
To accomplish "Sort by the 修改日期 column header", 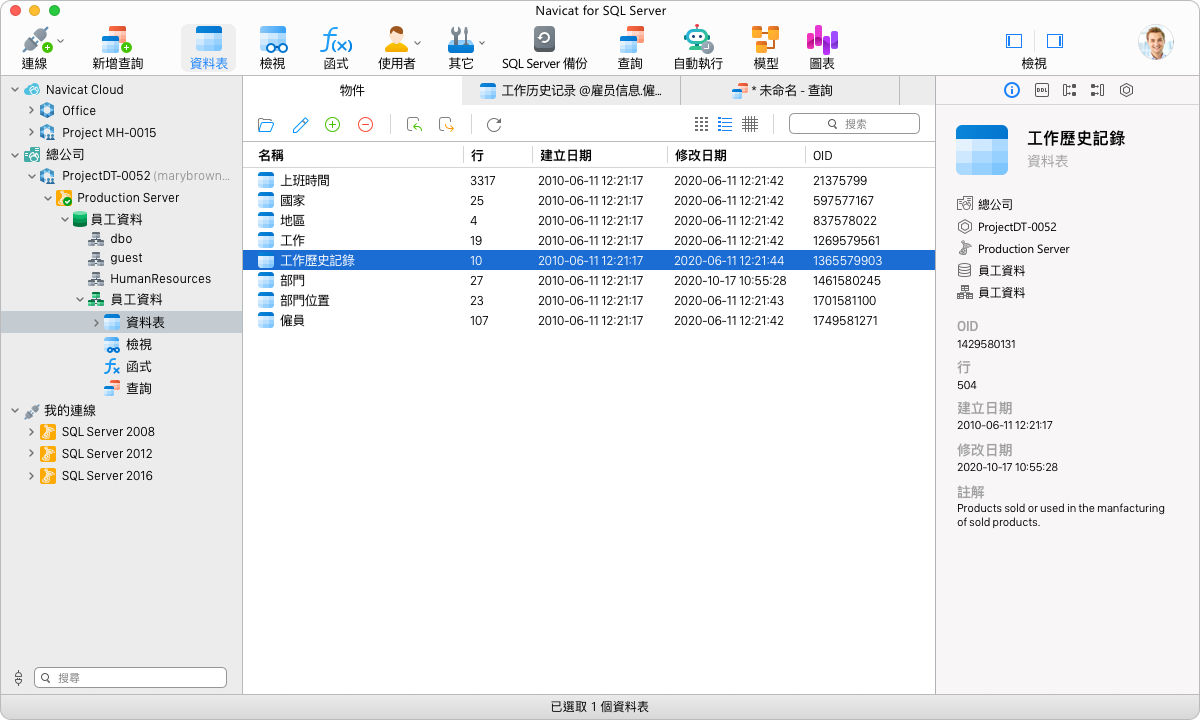I will [x=736, y=155].
